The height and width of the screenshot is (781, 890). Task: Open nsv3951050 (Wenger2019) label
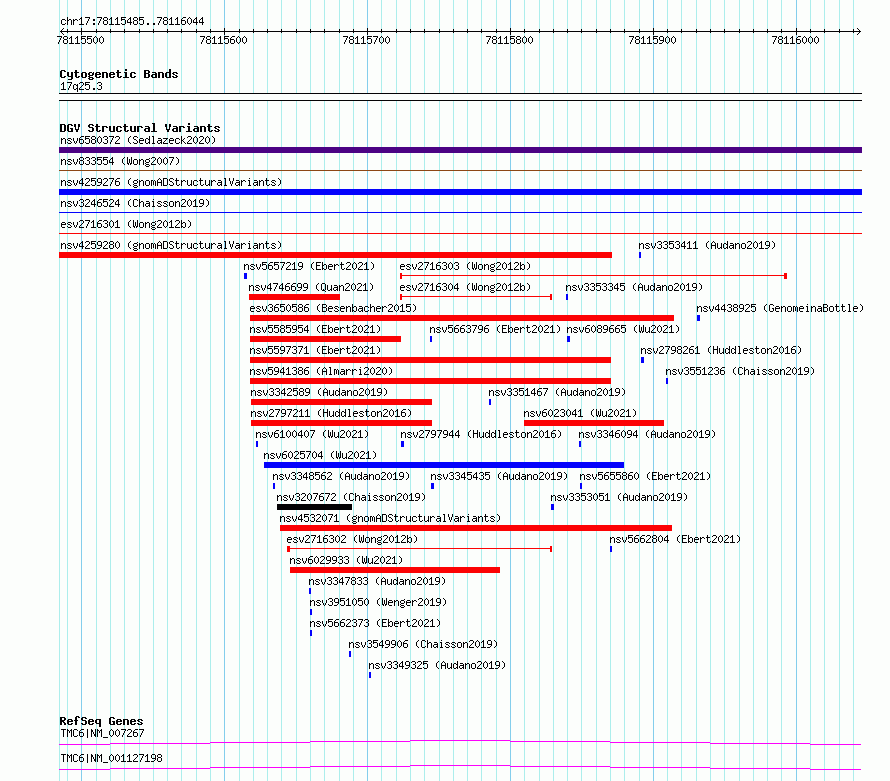(x=378, y=602)
